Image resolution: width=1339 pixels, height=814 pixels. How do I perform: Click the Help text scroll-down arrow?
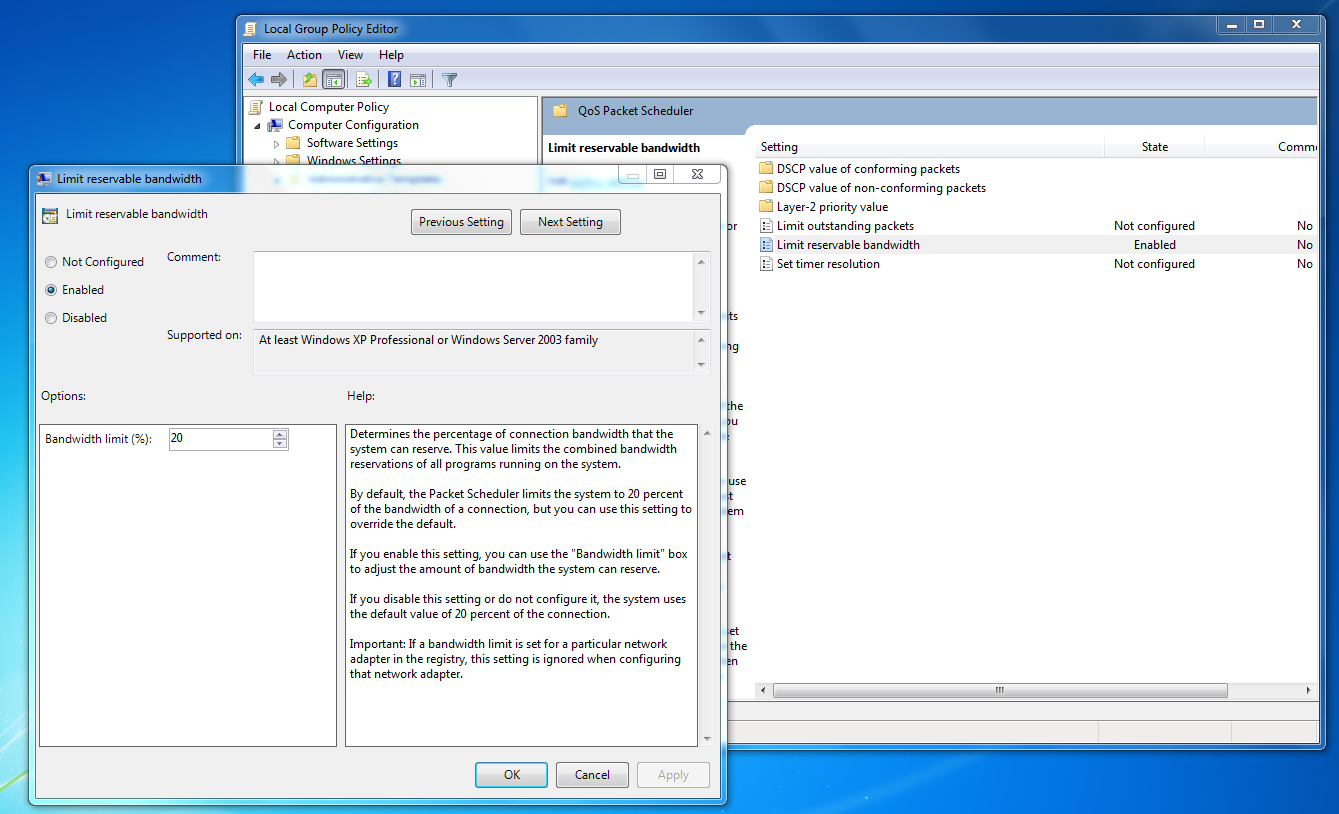[708, 738]
